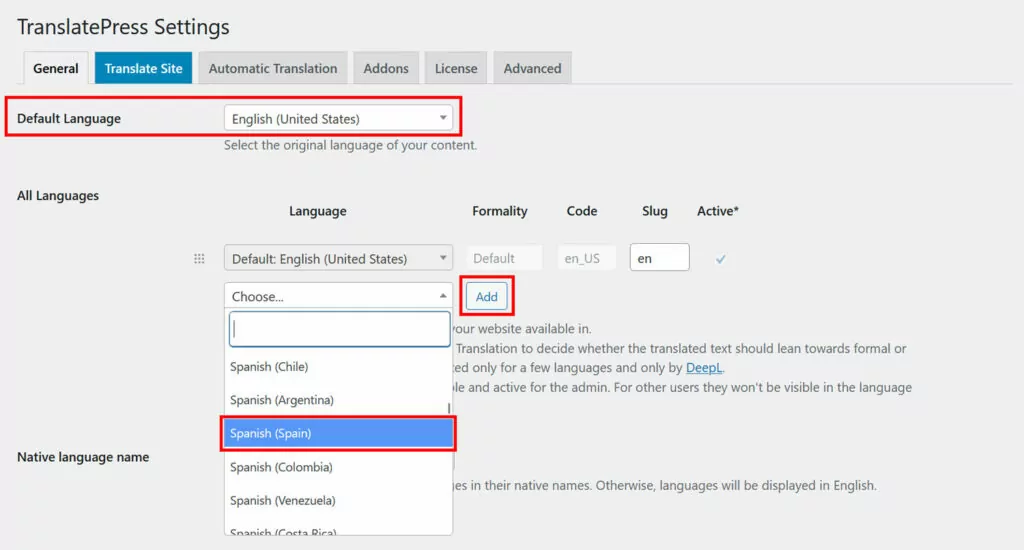Click the Active* column header
The height and width of the screenshot is (550, 1024).
click(718, 211)
